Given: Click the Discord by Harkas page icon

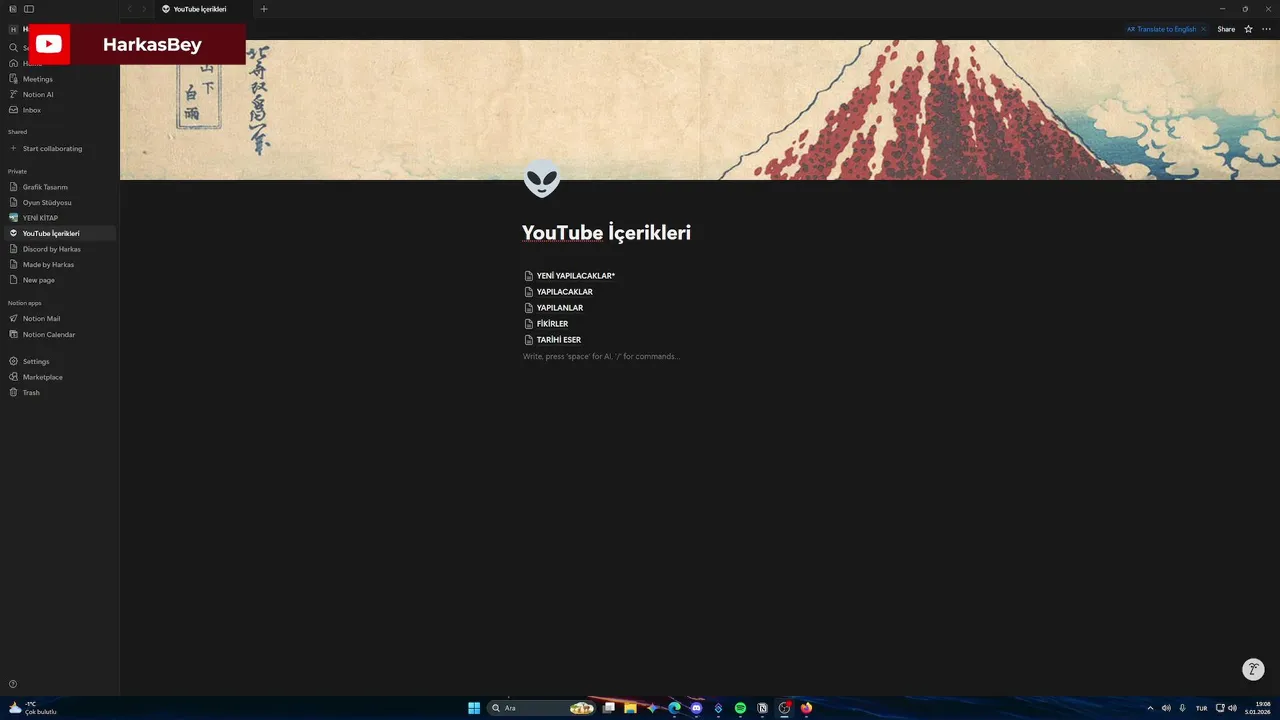Looking at the screenshot, I should coord(13,249).
